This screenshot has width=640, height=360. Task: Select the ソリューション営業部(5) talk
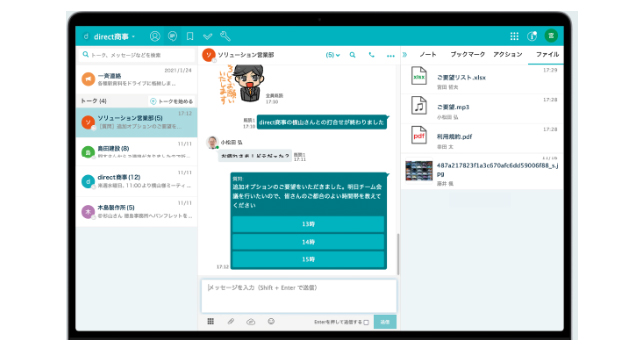(136, 122)
